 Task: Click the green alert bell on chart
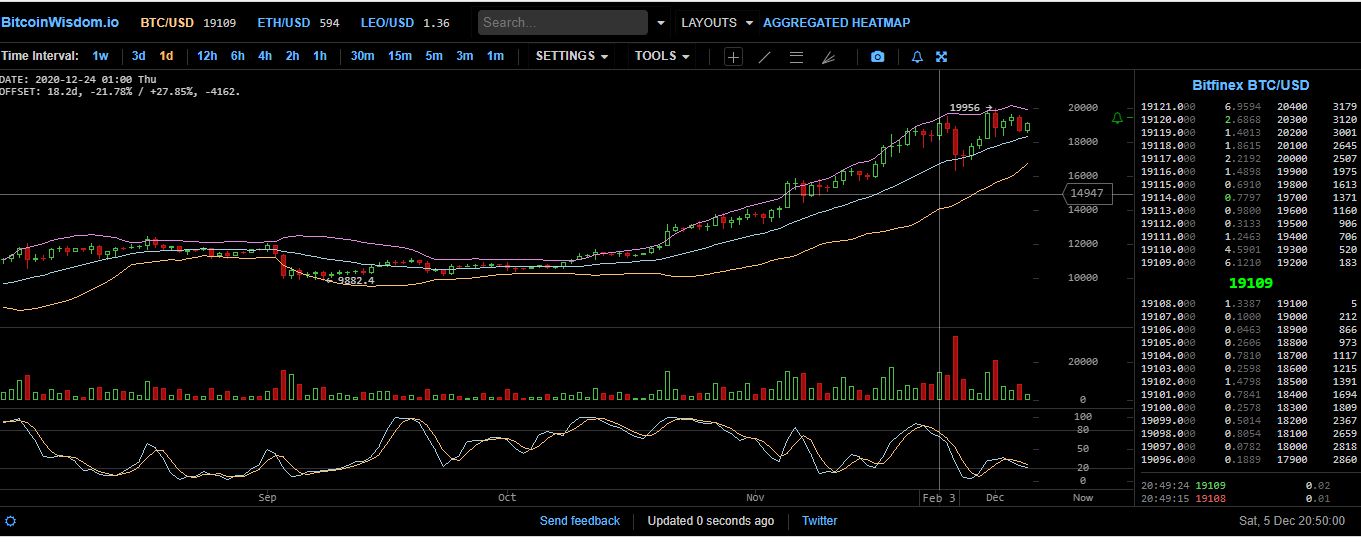[1118, 118]
